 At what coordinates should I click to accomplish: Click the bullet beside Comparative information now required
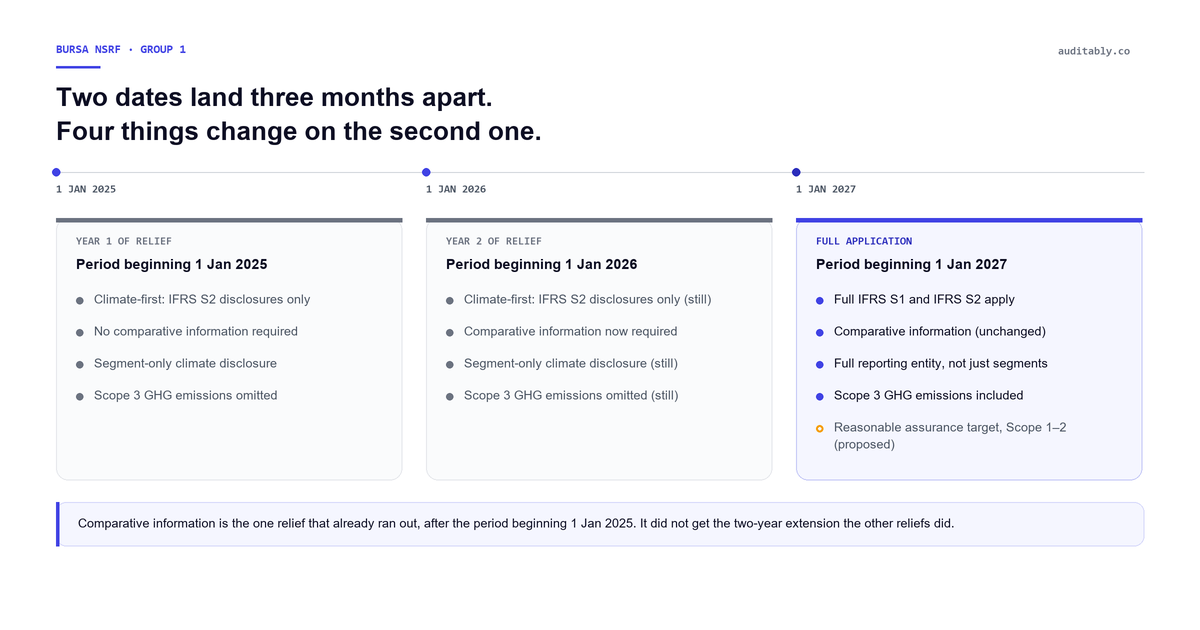click(x=450, y=332)
